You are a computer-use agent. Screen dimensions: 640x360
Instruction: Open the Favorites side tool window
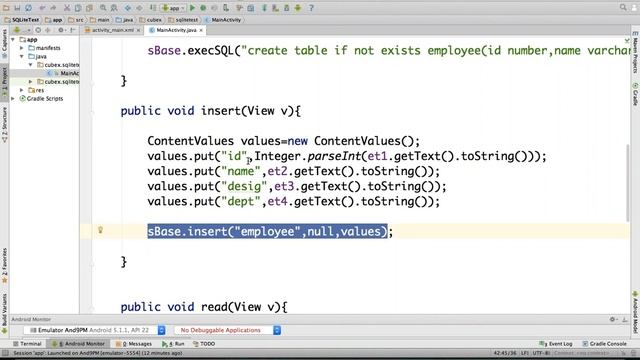click(x=4, y=266)
